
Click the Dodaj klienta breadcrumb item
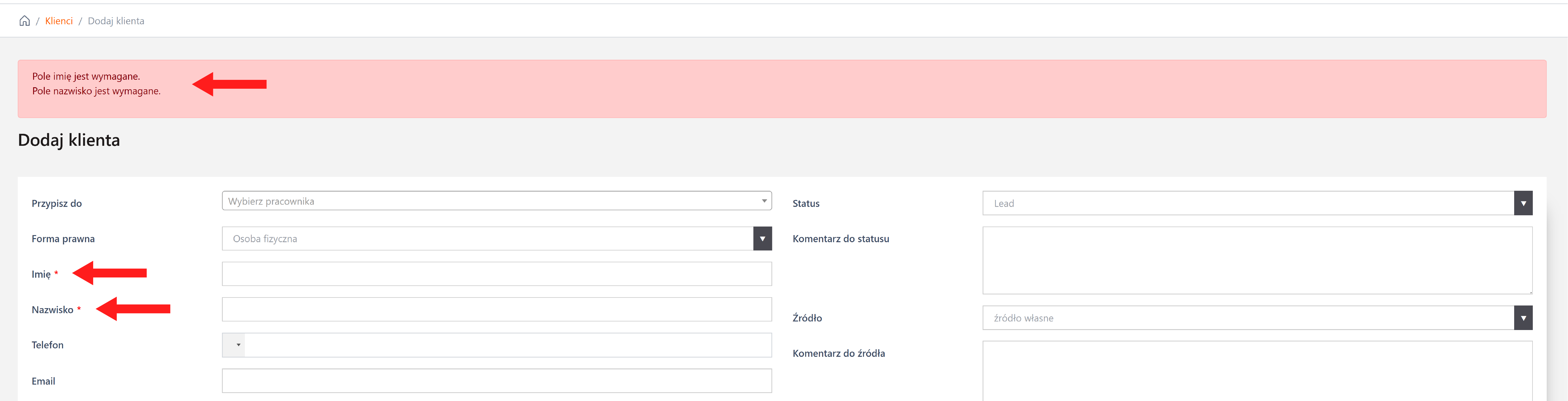pos(116,21)
